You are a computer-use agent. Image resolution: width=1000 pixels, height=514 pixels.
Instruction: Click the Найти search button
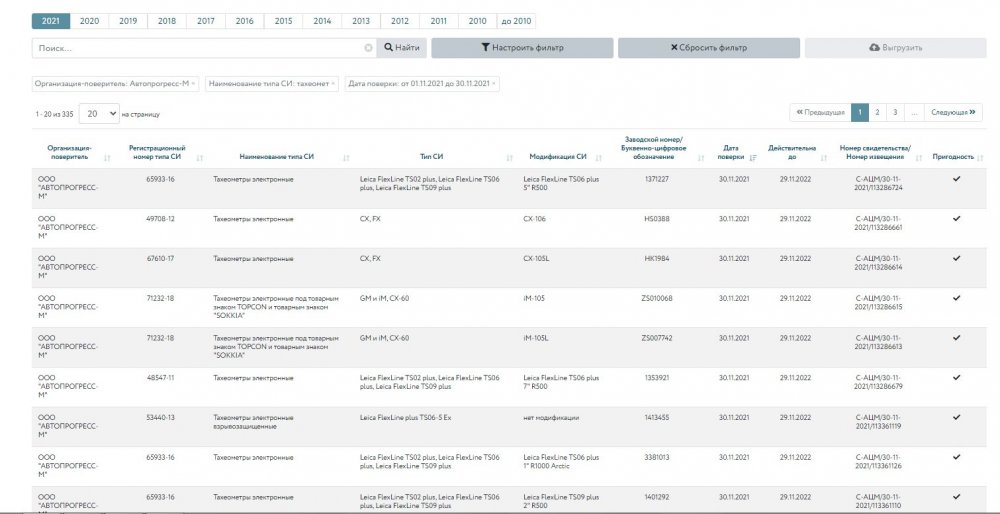[x=401, y=48]
